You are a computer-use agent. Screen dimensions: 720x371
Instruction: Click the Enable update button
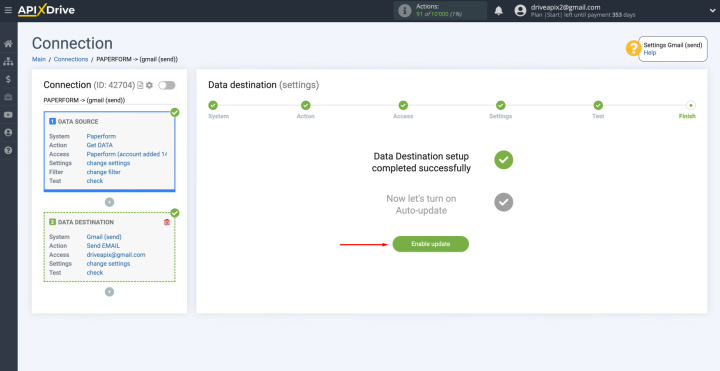431,244
